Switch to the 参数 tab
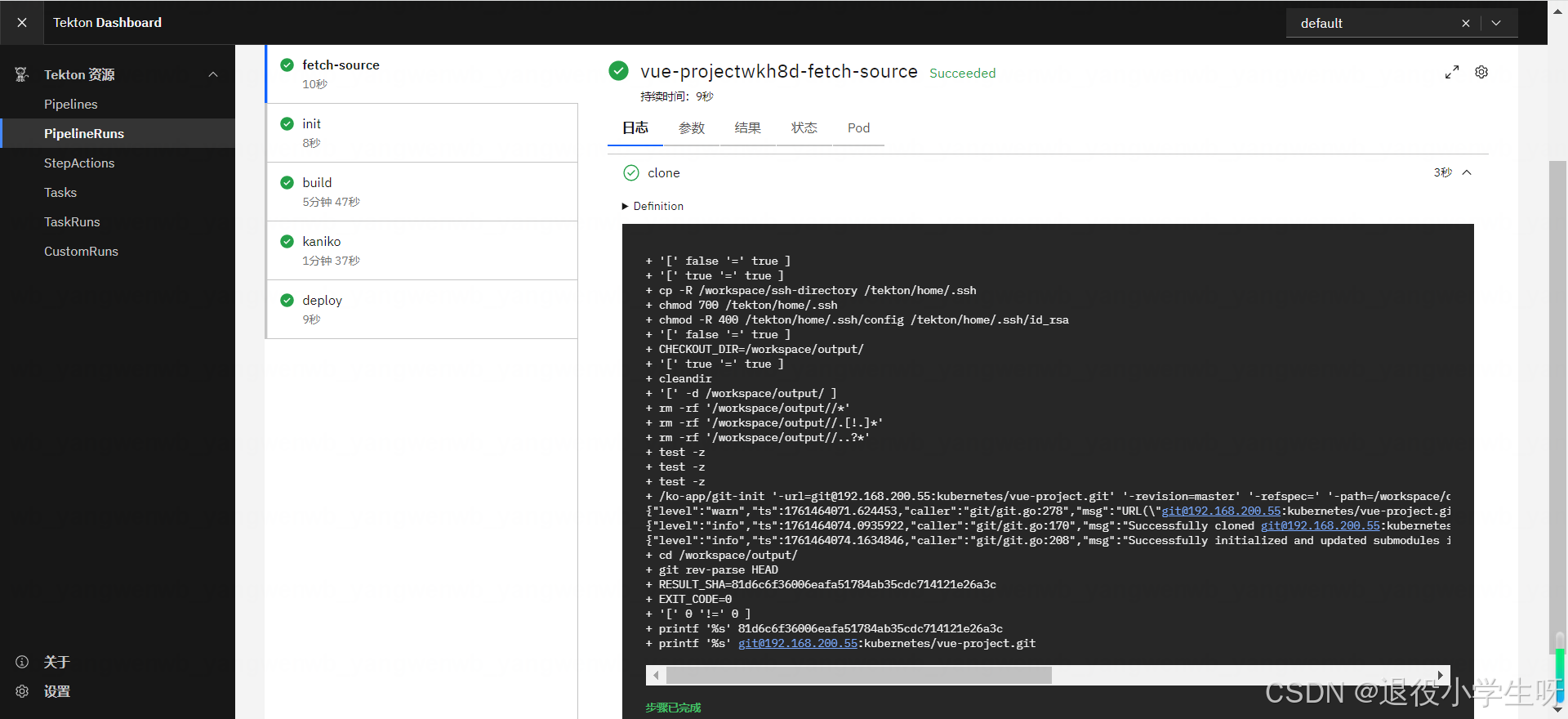This screenshot has height=719, width=1568. (692, 128)
